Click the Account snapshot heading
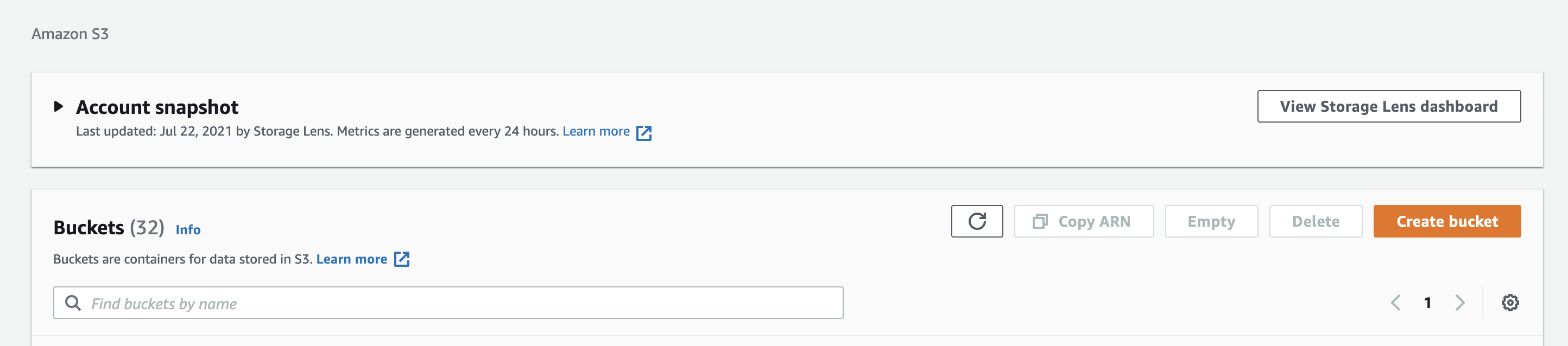 coord(157,107)
